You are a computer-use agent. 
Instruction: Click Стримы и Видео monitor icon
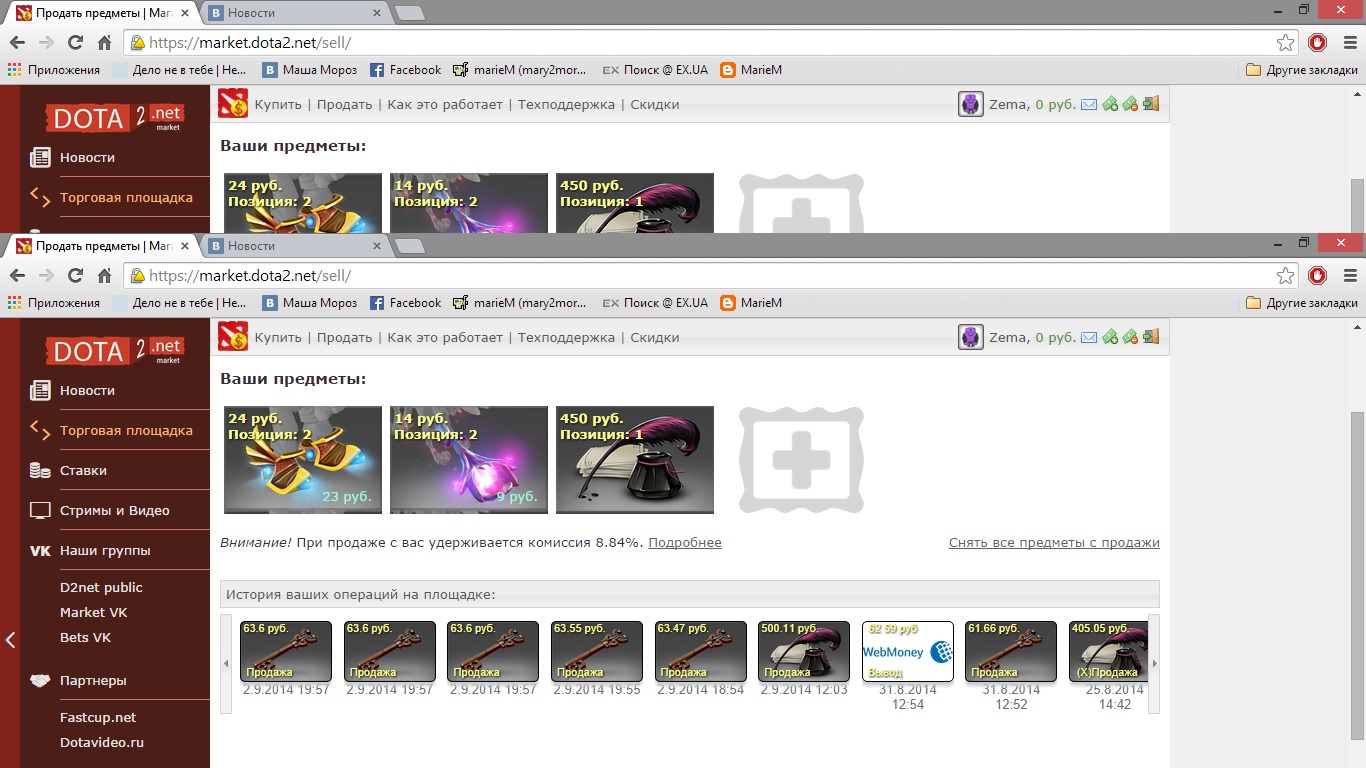[x=40, y=510]
